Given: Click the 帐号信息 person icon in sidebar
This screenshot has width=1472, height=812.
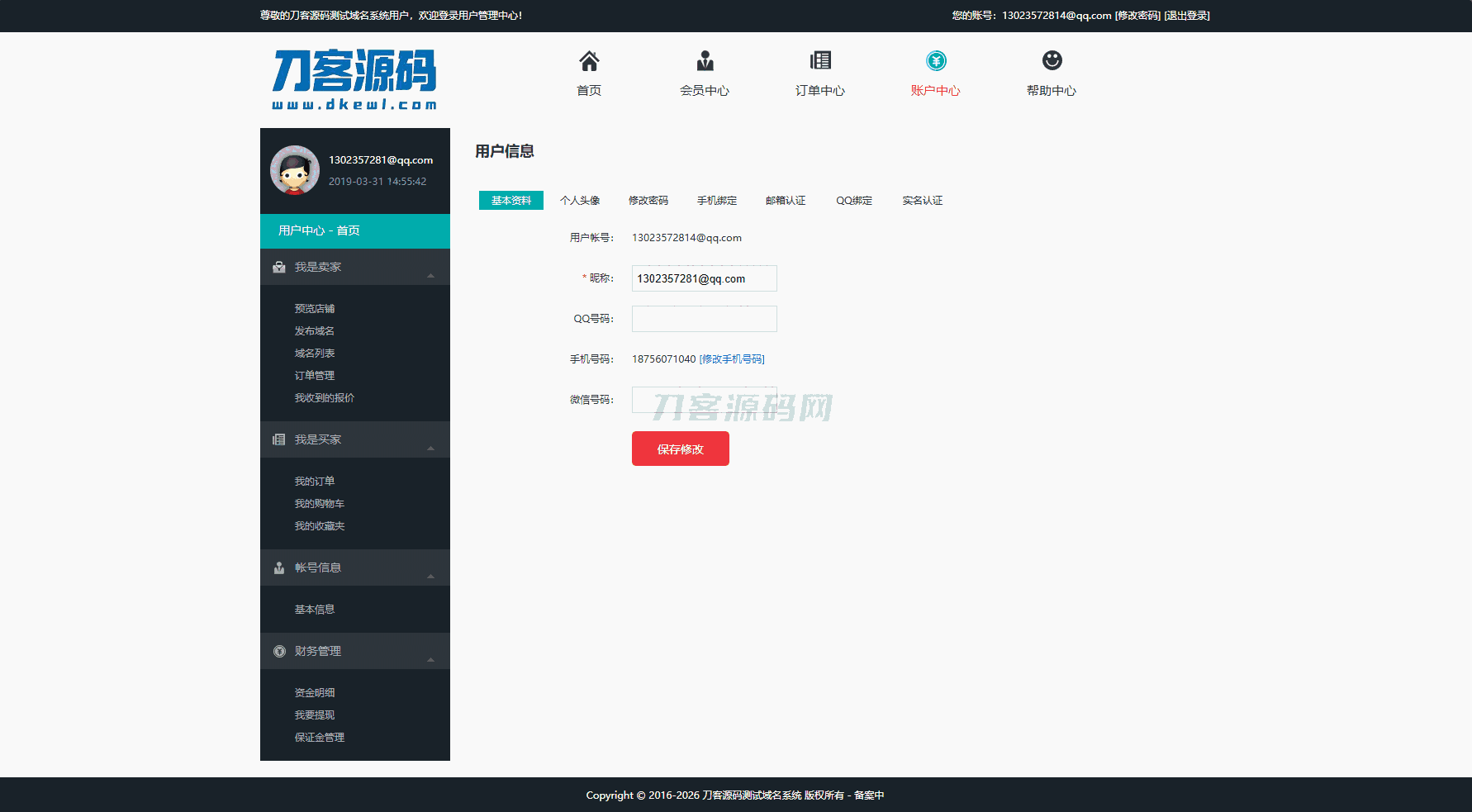Looking at the screenshot, I should click(x=279, y=568).
